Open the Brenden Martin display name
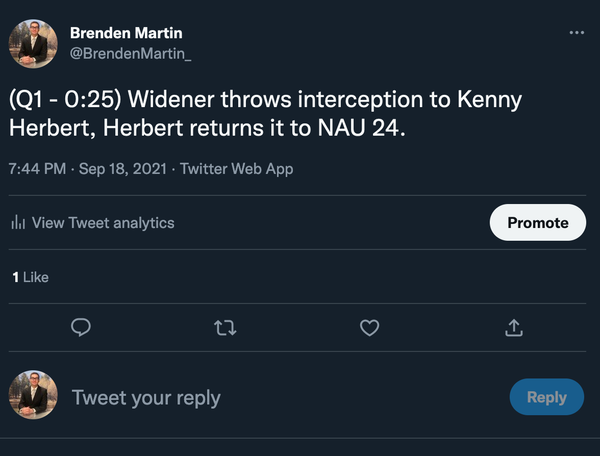The height and width of the screenshot is (456, 600). 126,33
